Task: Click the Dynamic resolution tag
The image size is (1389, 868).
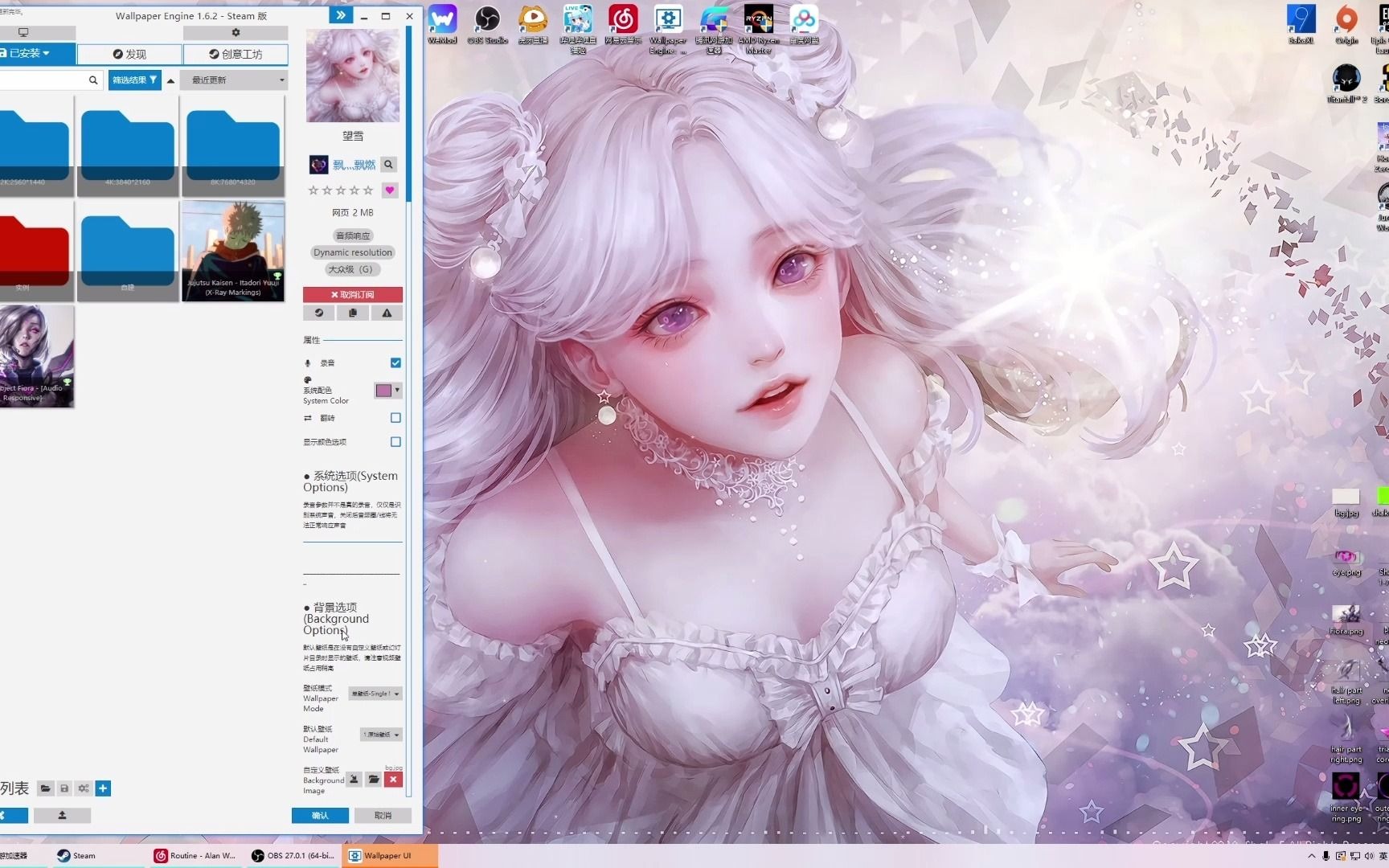Action: tap(353, 252)
